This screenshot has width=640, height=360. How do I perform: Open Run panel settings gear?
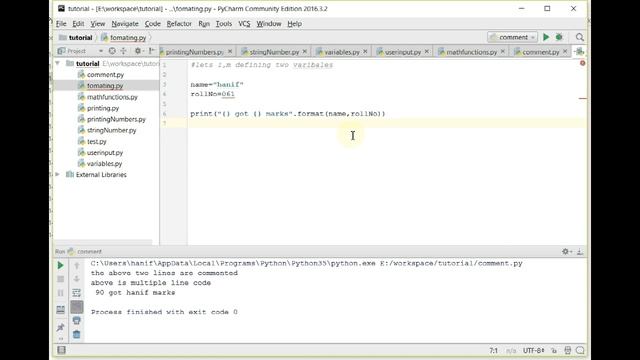coord(566,251)
